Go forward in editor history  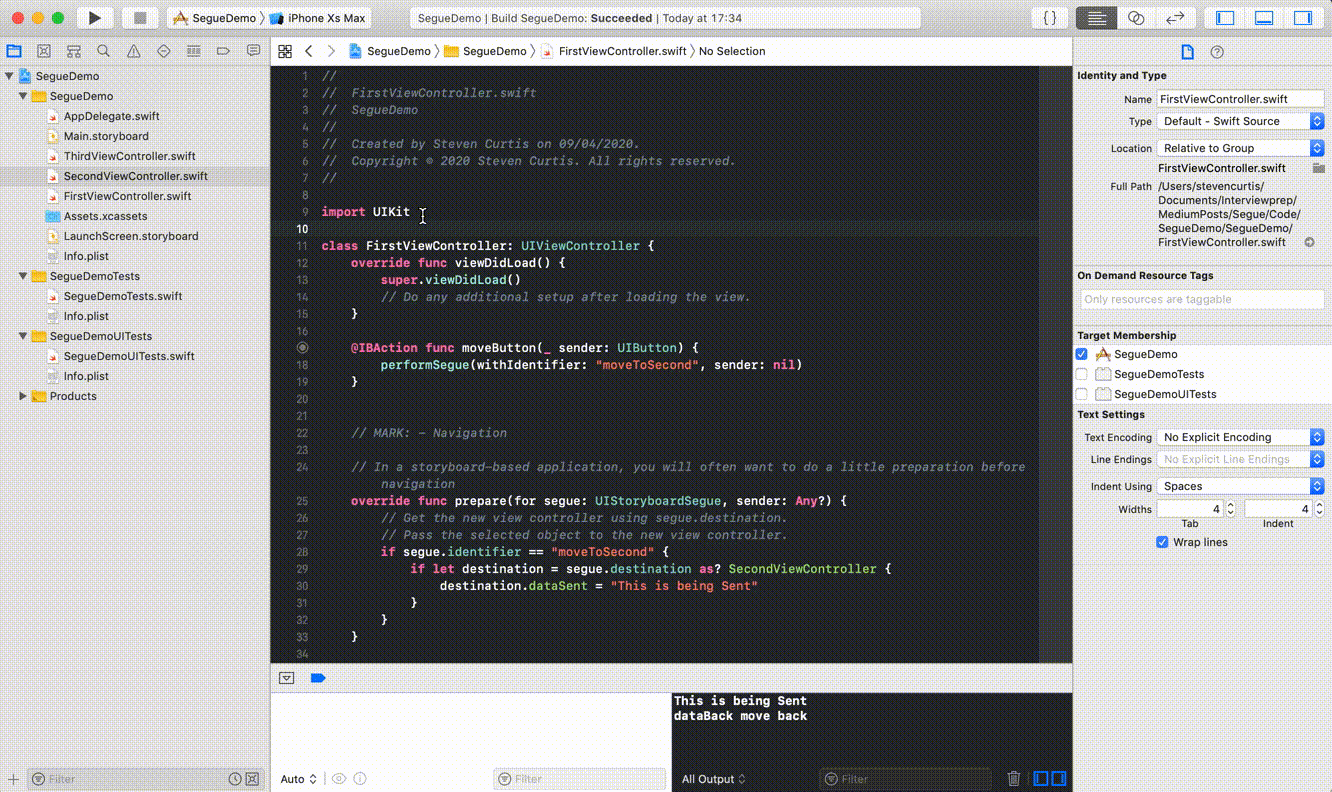click(x=331, y=51)
